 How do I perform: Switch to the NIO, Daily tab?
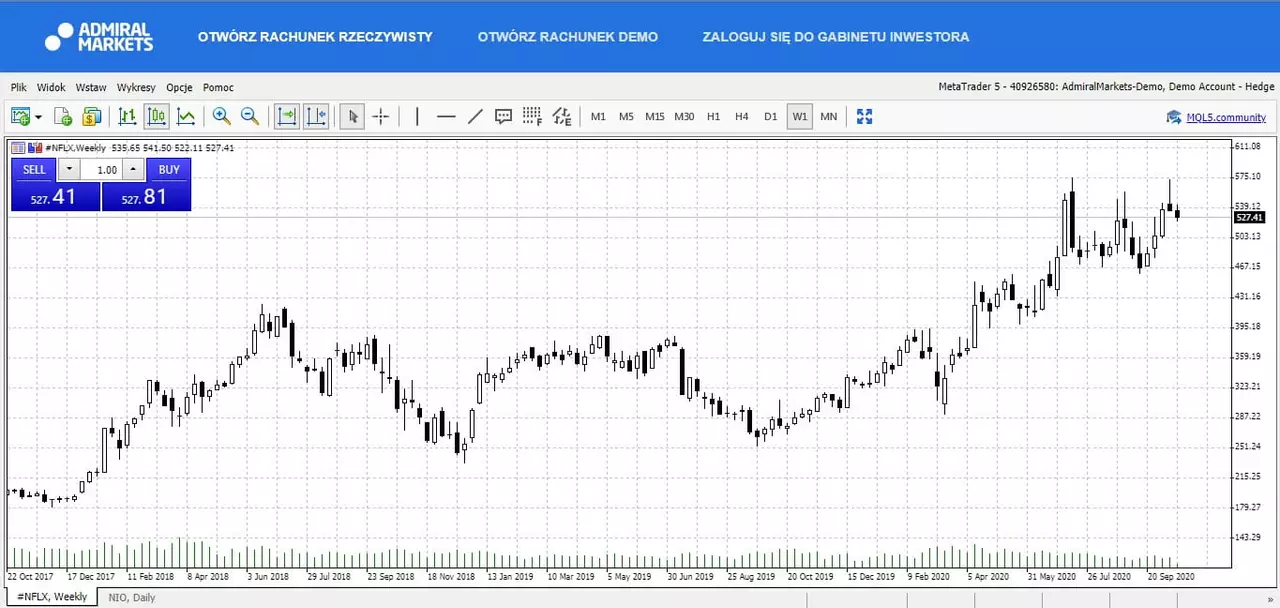(132, 597)
